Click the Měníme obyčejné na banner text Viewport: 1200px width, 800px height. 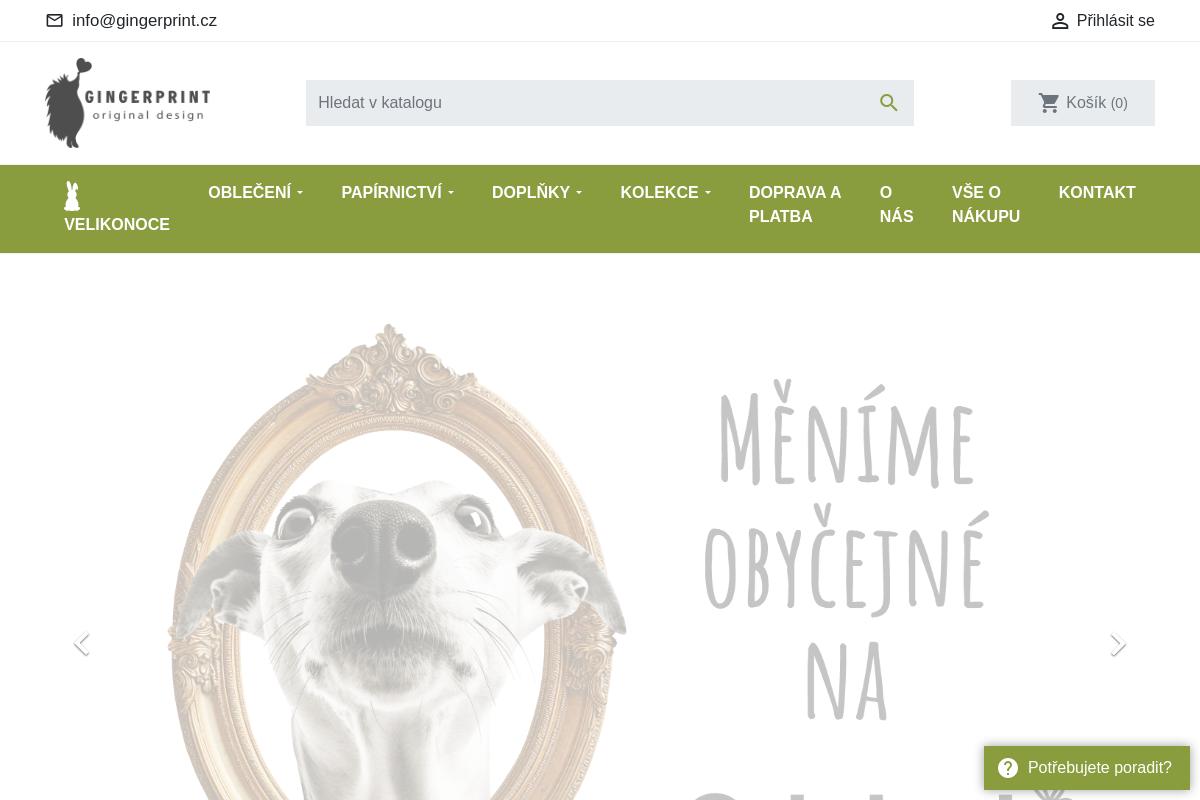(846, 550)
